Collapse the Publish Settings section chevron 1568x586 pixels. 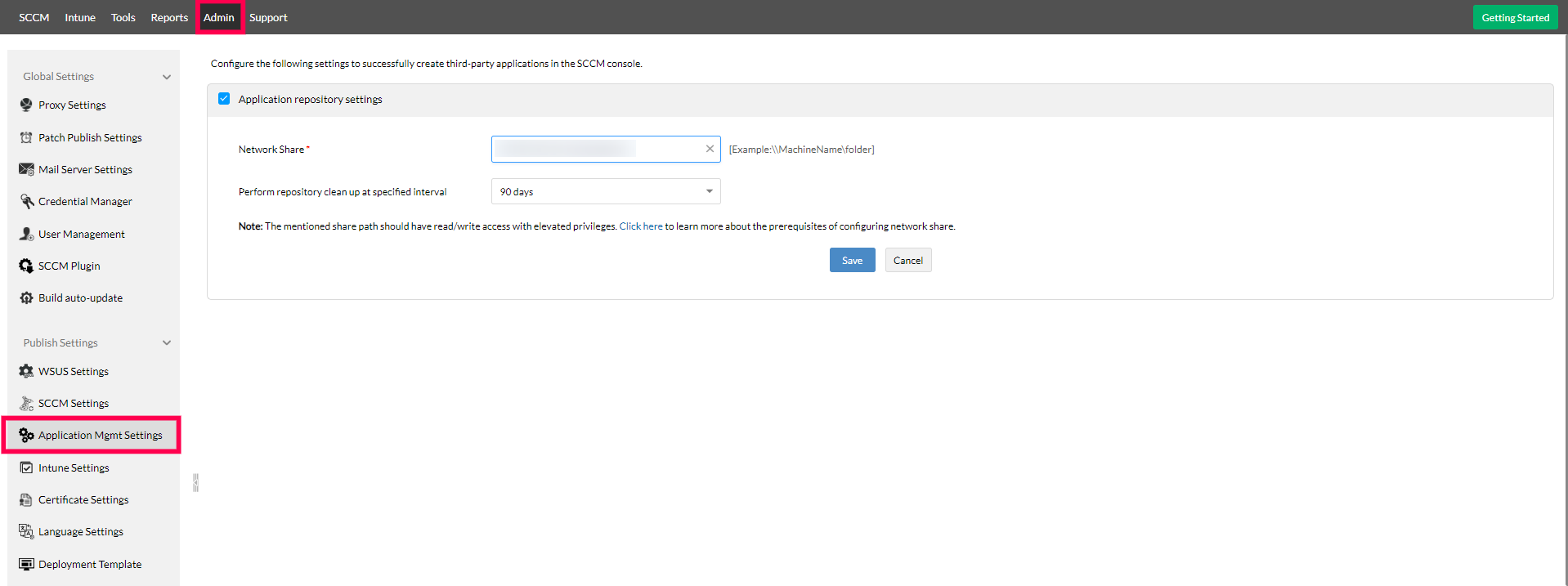[167, 343]
